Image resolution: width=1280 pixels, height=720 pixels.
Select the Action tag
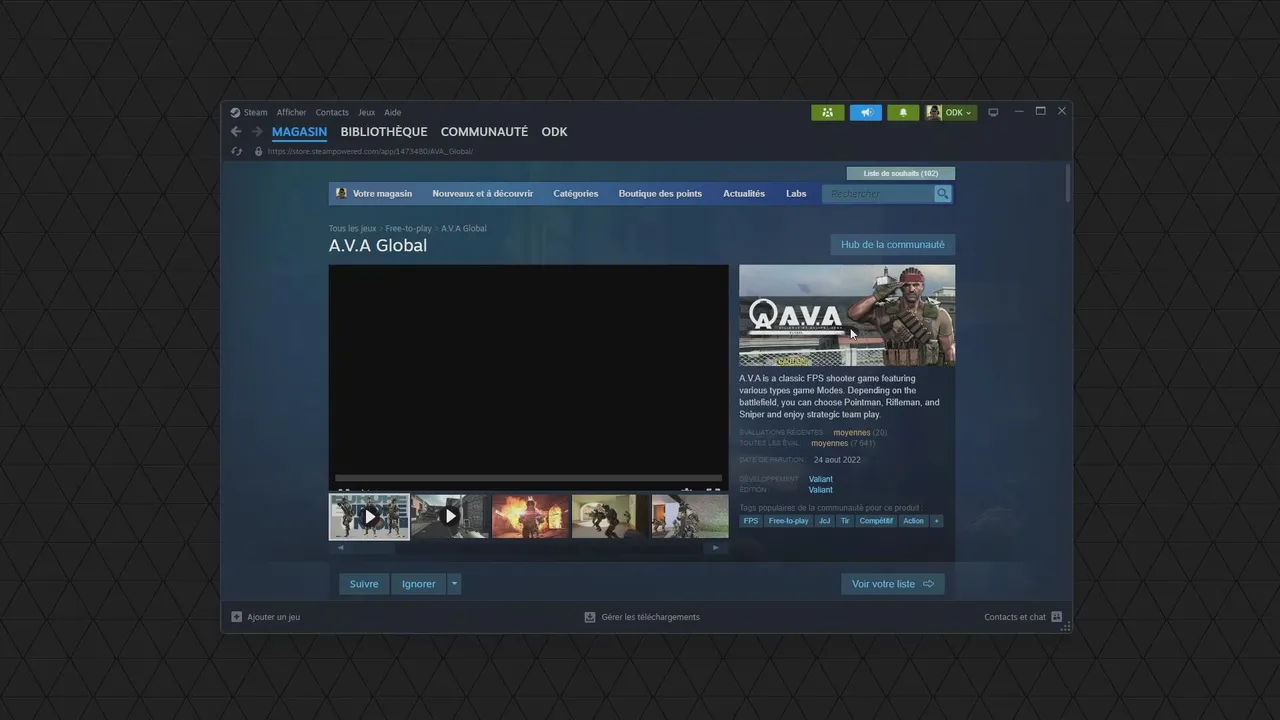click(914, 521)
